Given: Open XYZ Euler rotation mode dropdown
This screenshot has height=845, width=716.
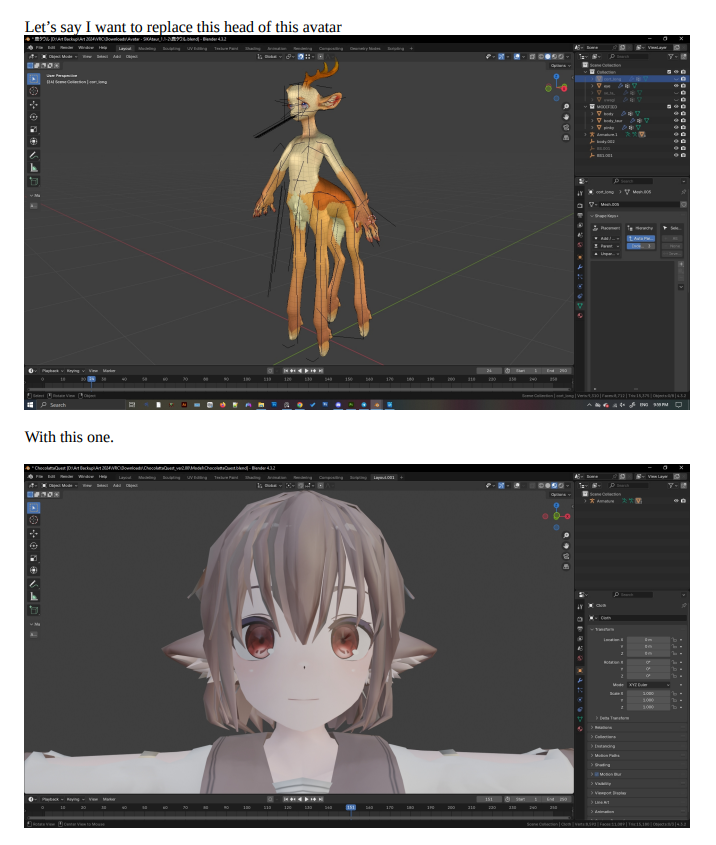Looking at the screenshot, I should pyautogui.click(x=649, y=684).
